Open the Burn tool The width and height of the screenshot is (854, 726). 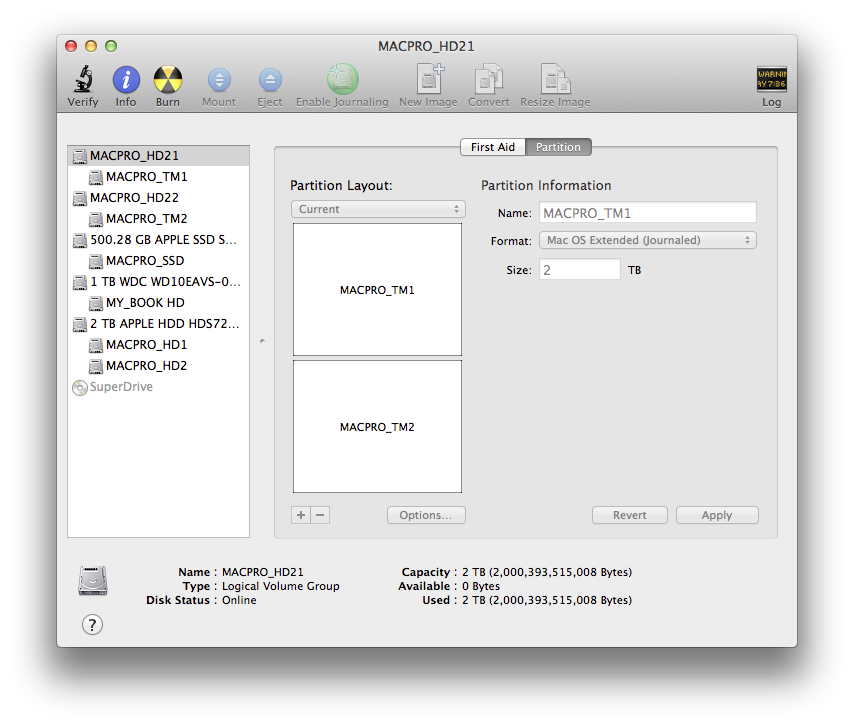tap(167, 85)
